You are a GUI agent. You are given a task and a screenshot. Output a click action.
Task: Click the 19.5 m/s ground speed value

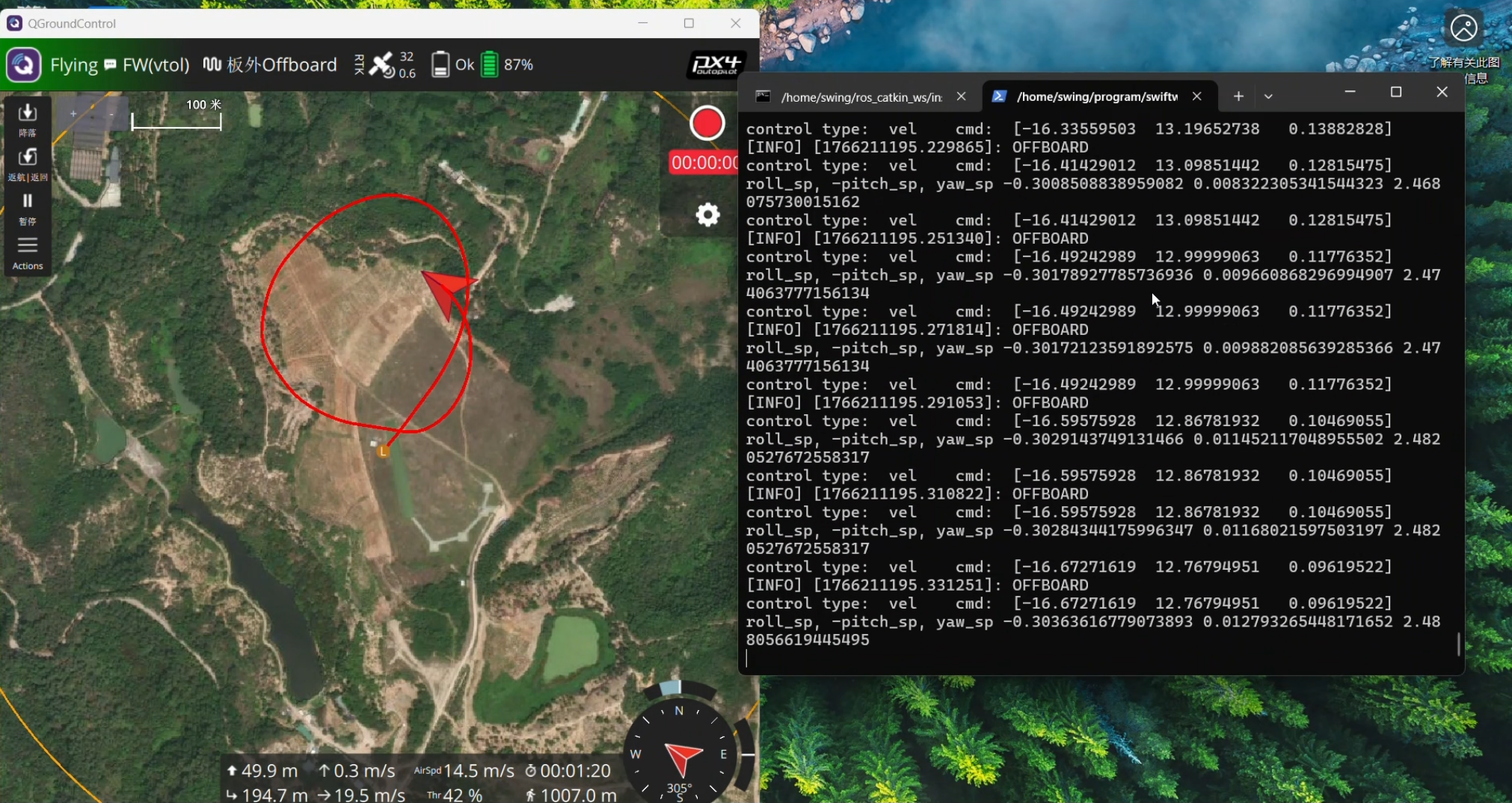pyautogui.click(x=370, y=795)
